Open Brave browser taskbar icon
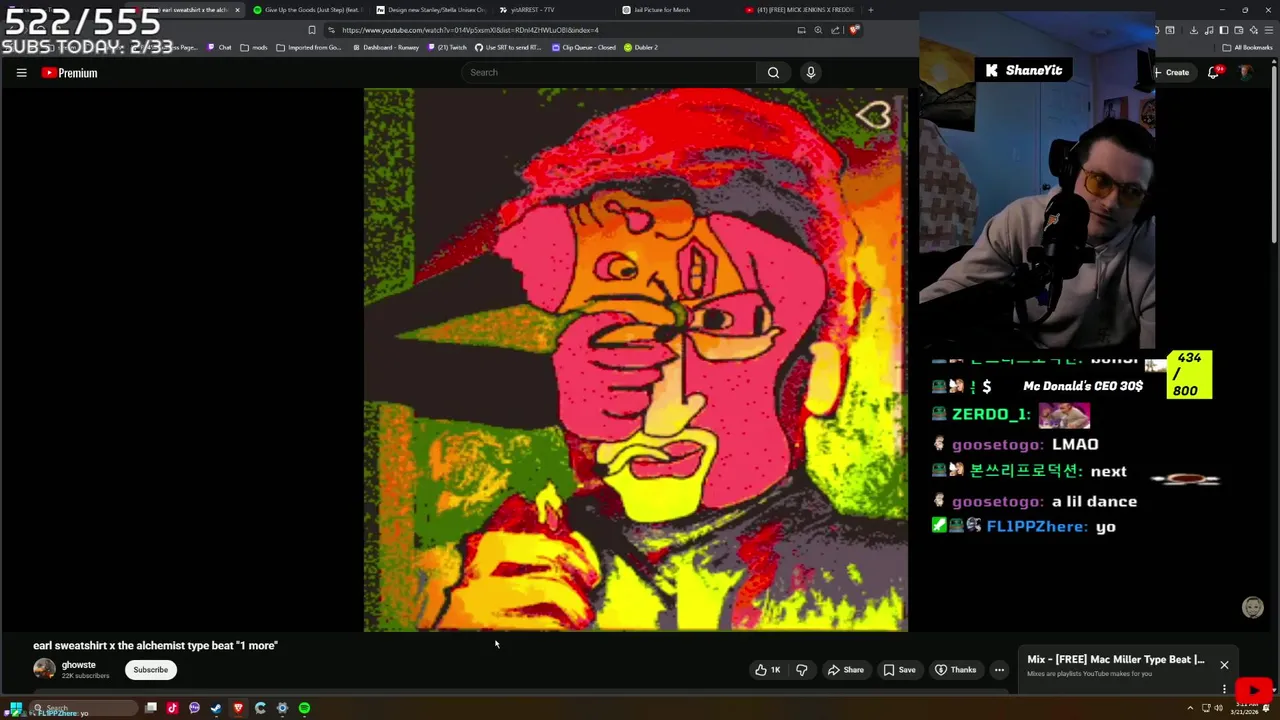Screen dimensions: 1280x720 pyautogui.click(x=238, y=708)
